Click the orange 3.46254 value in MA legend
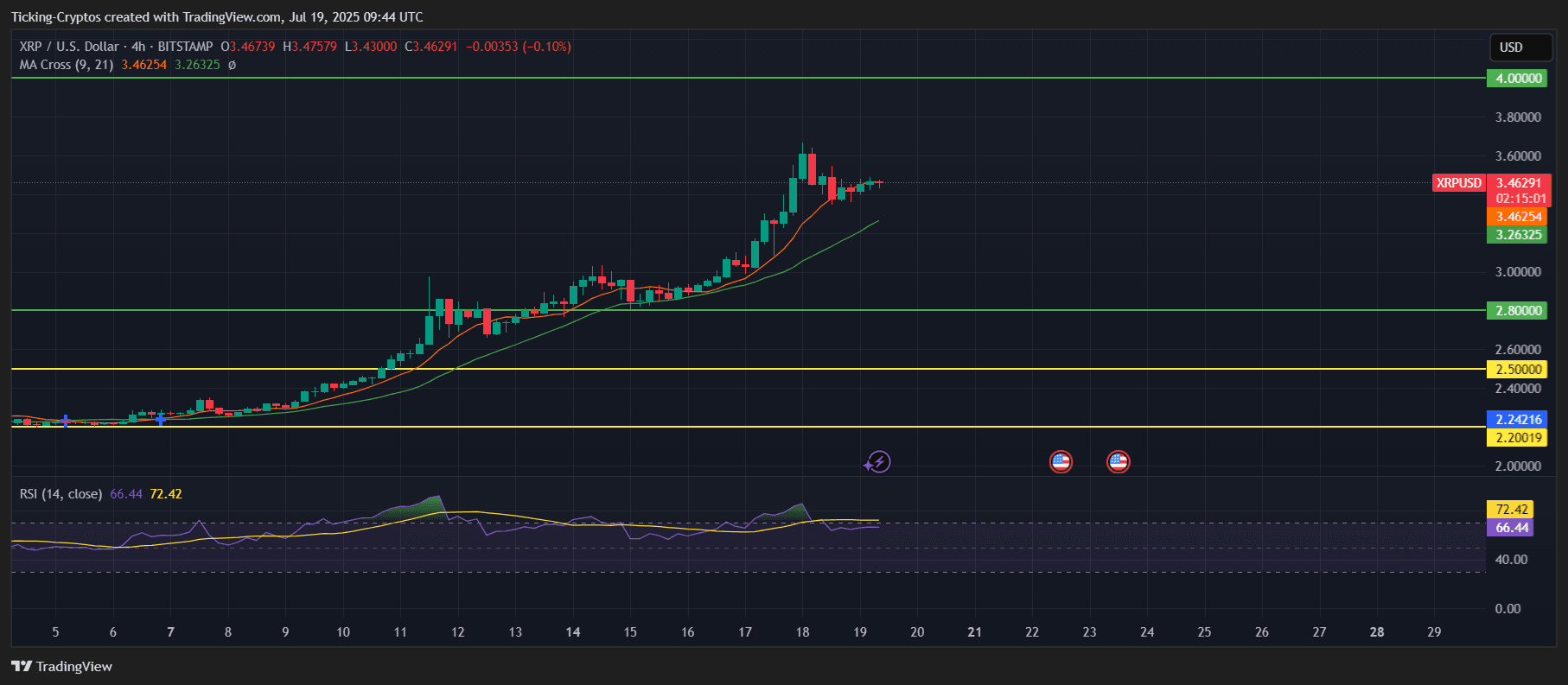Screen dimensions: 1568x685 [x=144, y=65]
